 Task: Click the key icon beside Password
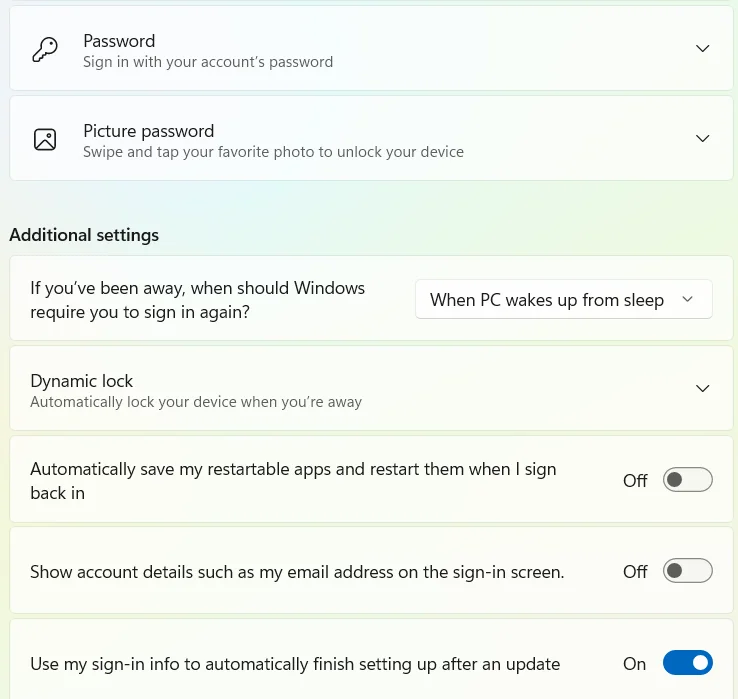coord(45,49)
